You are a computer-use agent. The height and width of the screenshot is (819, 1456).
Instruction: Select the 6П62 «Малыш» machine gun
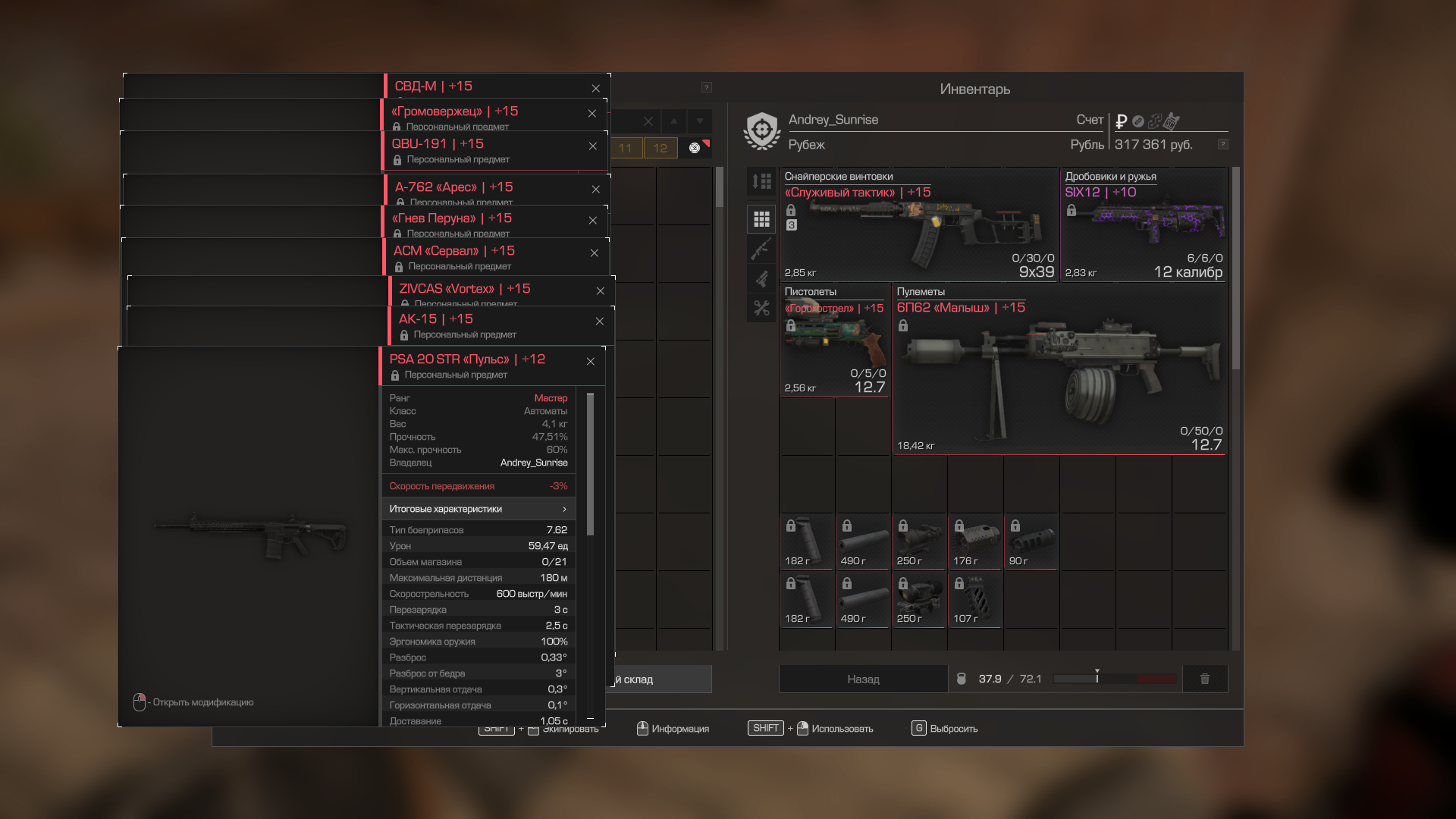click(1059, 369)
